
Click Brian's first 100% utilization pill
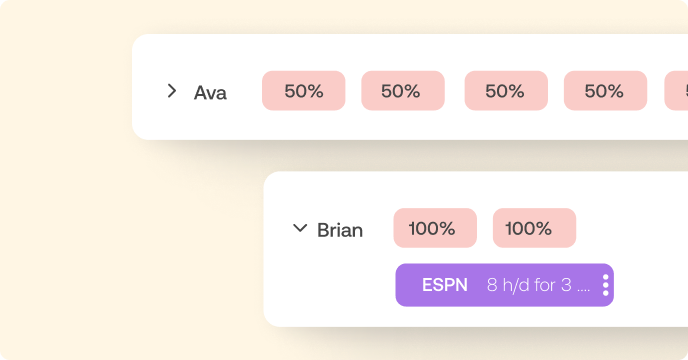pyautogui.click(x=435, y=228)
